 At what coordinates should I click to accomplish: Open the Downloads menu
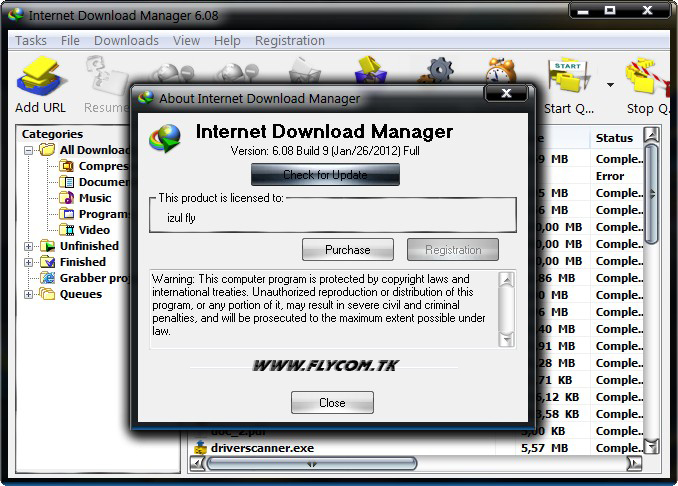(126, 41)
